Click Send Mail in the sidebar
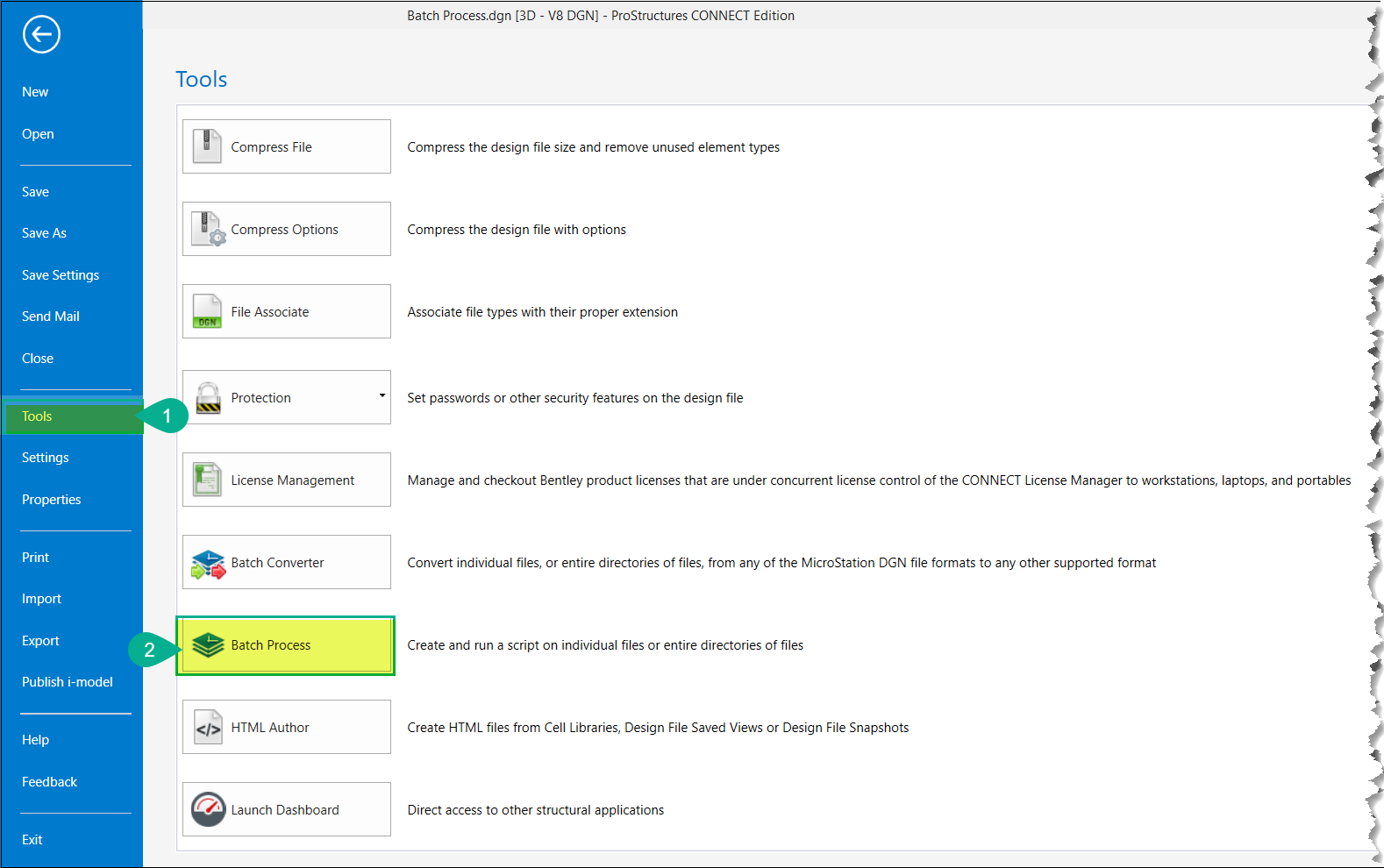 [51, 317]
